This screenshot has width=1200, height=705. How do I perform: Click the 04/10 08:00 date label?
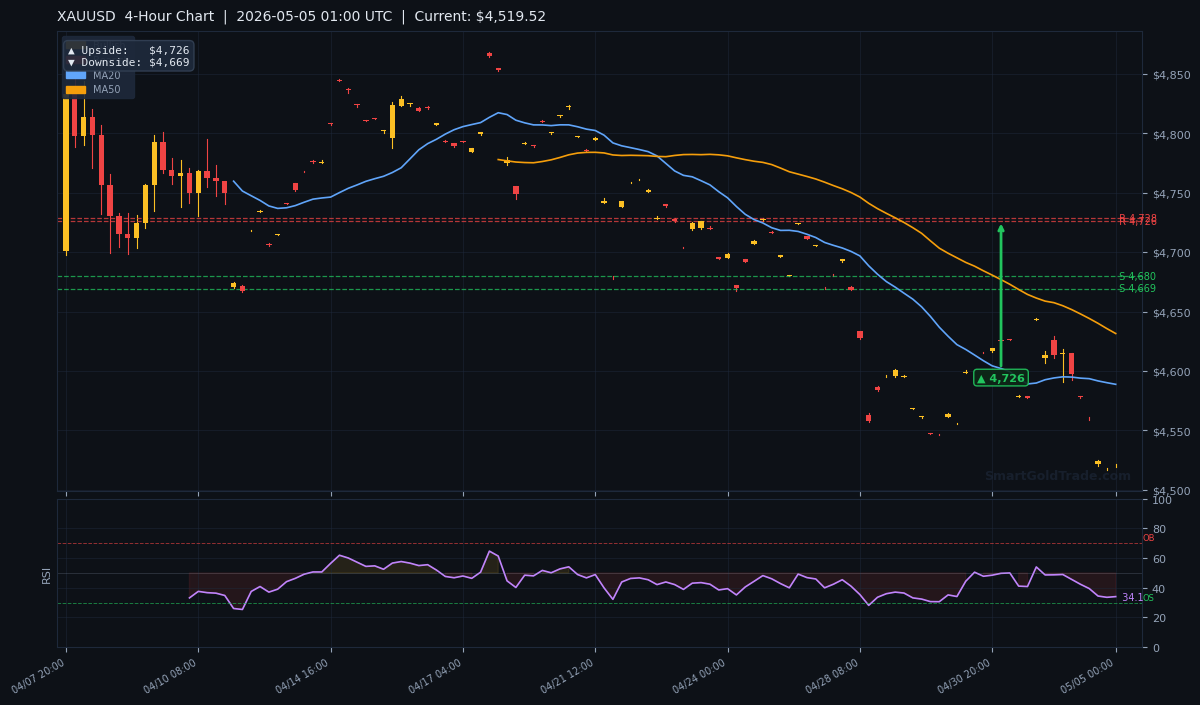(172, 676)
